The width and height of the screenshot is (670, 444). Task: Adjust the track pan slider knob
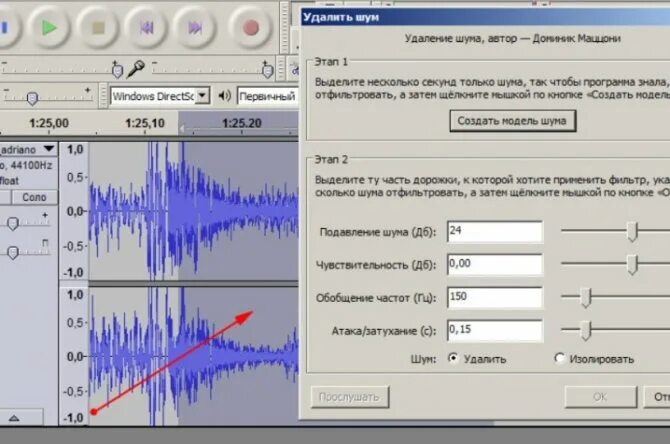coord(13,252)
